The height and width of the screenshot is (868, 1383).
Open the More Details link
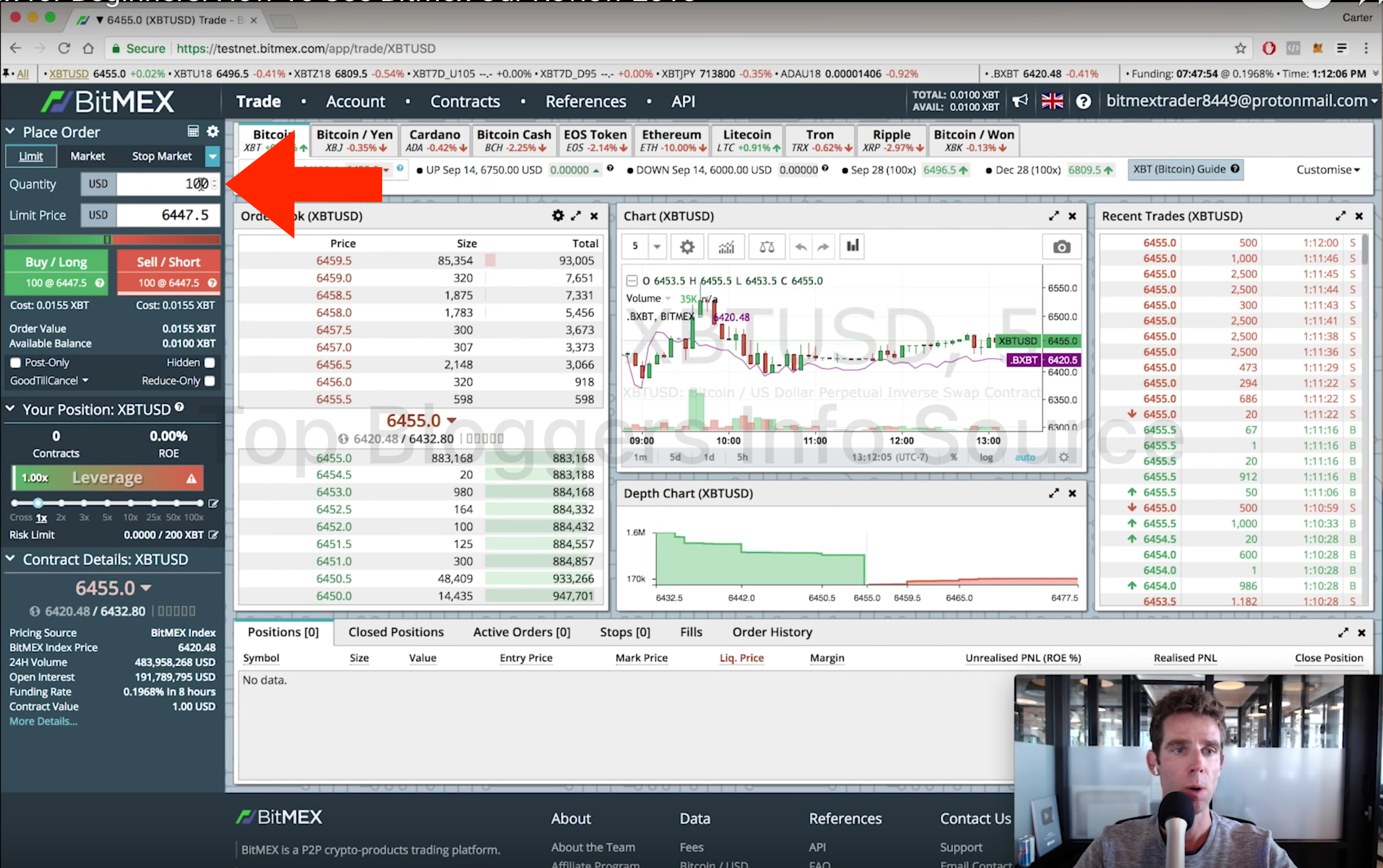(x=43, y=722)
